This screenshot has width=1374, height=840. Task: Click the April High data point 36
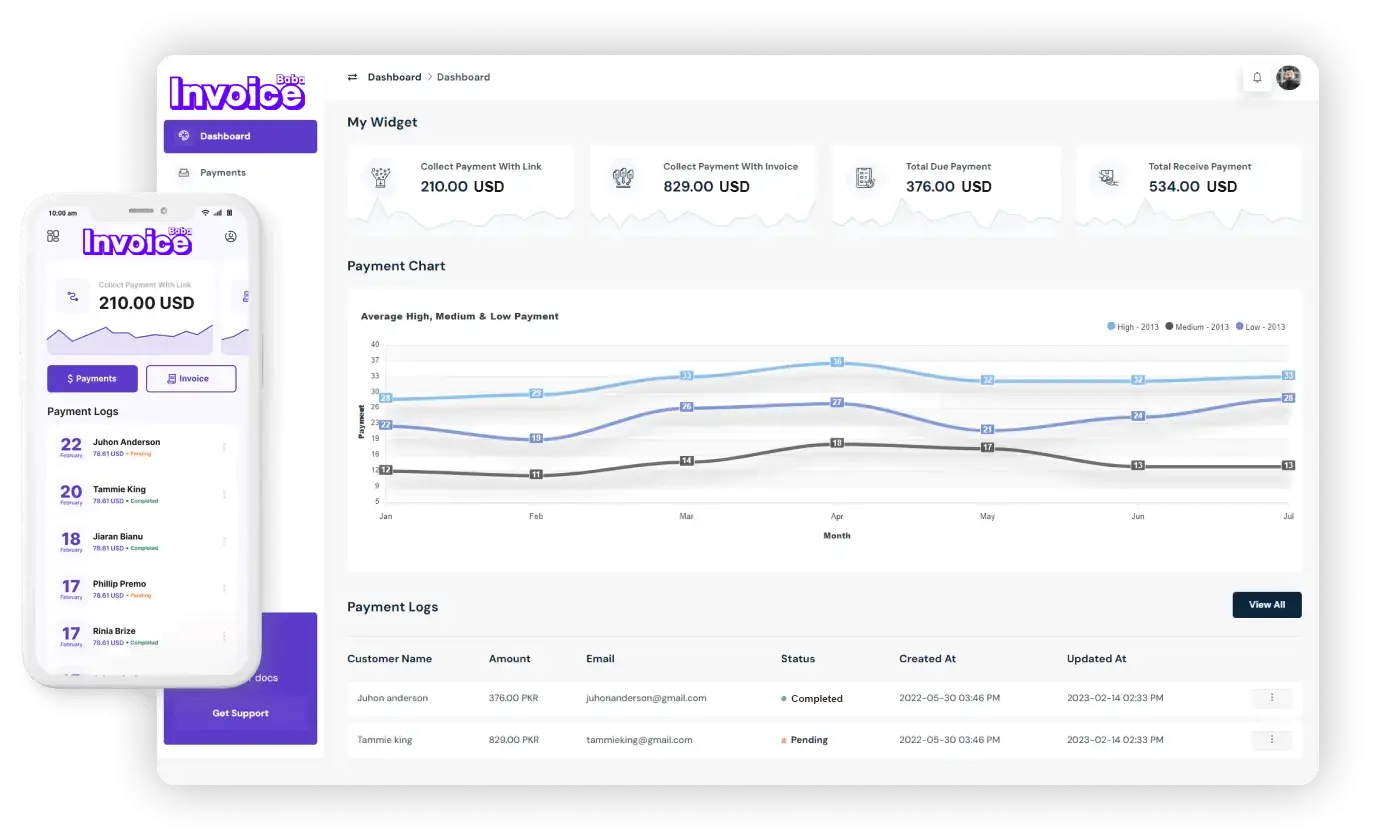(837, 362)
